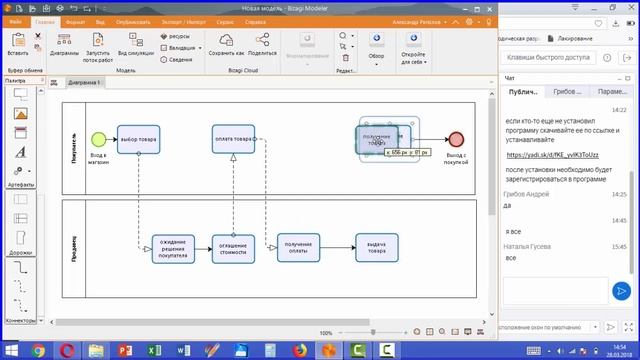640x360 pixels.
Task: Click the Вставить paste icon
Action: coord(18,40)
